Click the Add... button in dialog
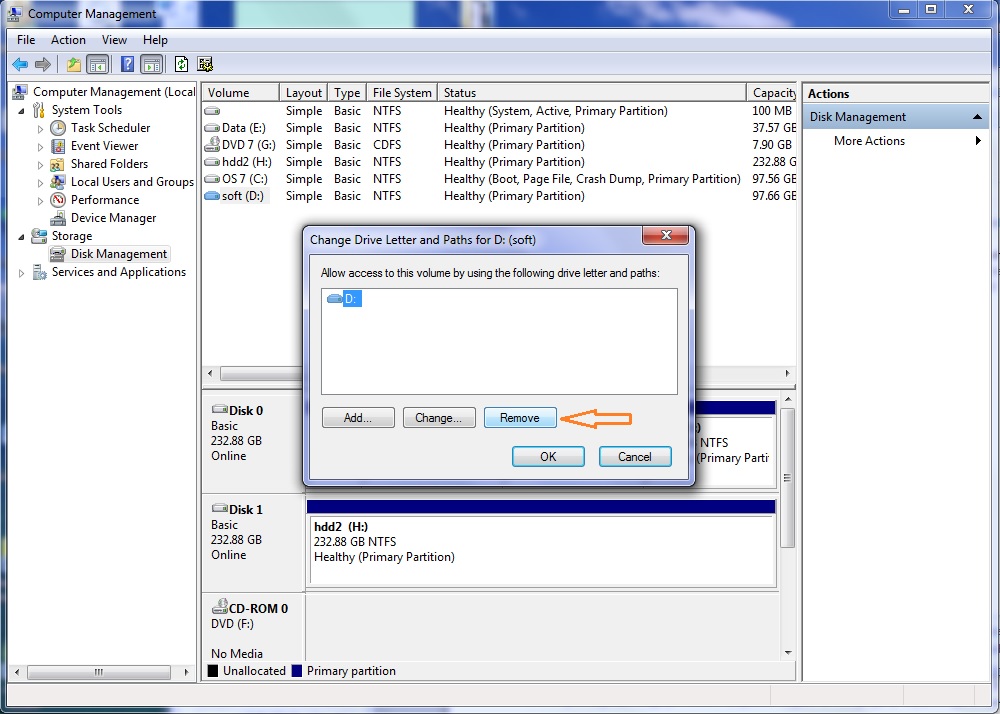This screenshot has width=1000, height=714. point(358,418)
